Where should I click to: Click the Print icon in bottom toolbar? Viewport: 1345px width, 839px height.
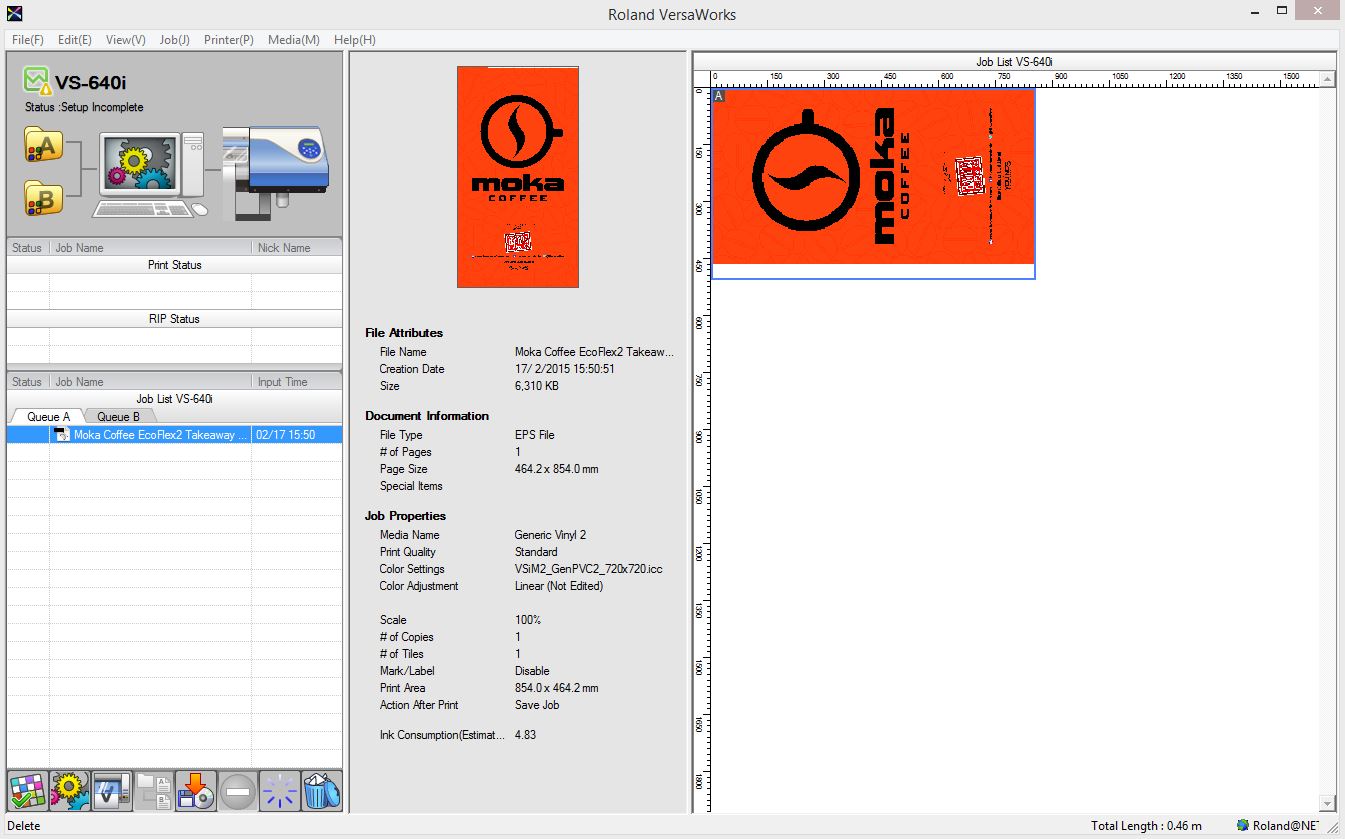(x=110, y=790)
